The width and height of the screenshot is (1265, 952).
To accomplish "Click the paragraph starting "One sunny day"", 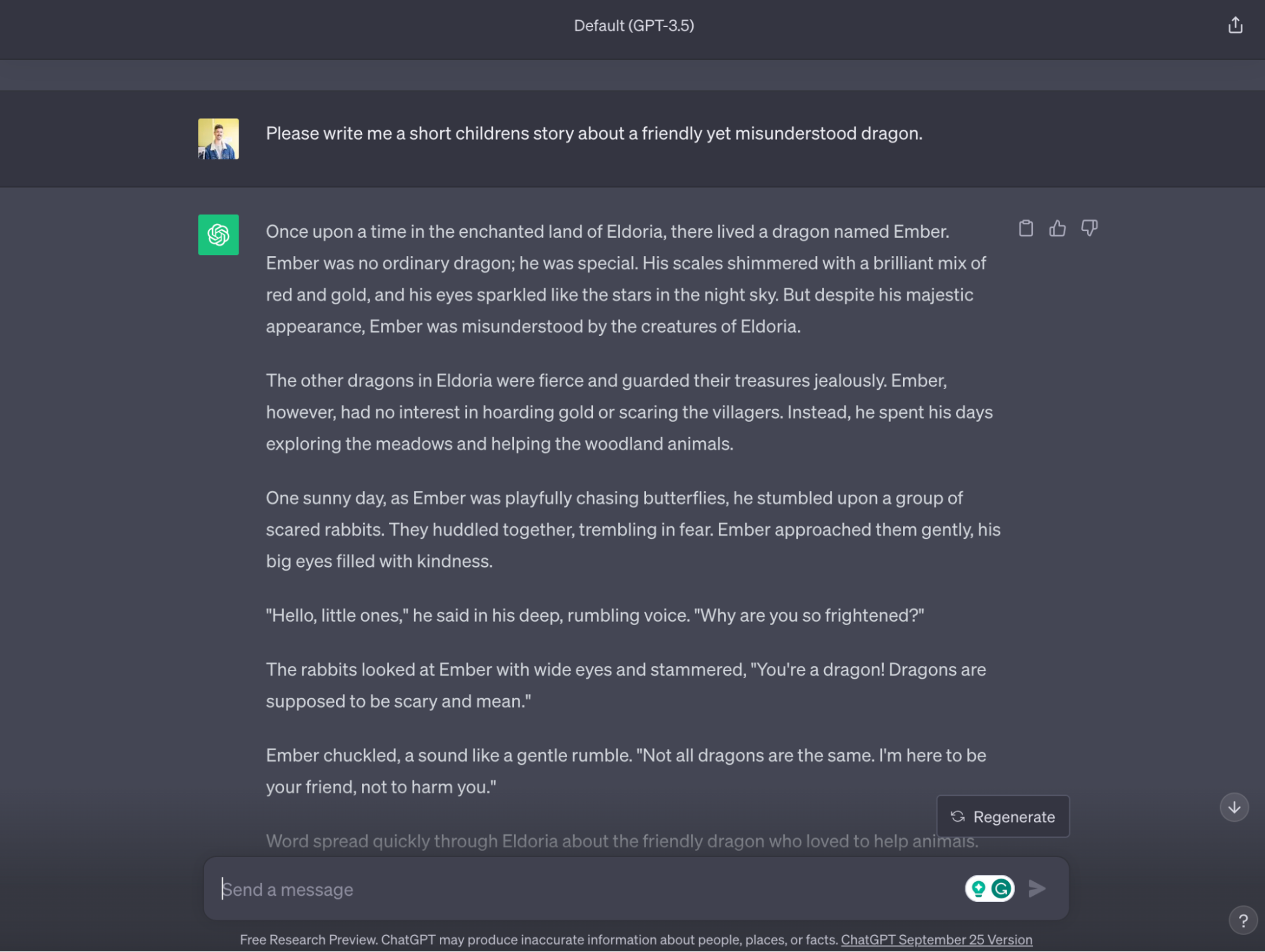I will 633,529.
